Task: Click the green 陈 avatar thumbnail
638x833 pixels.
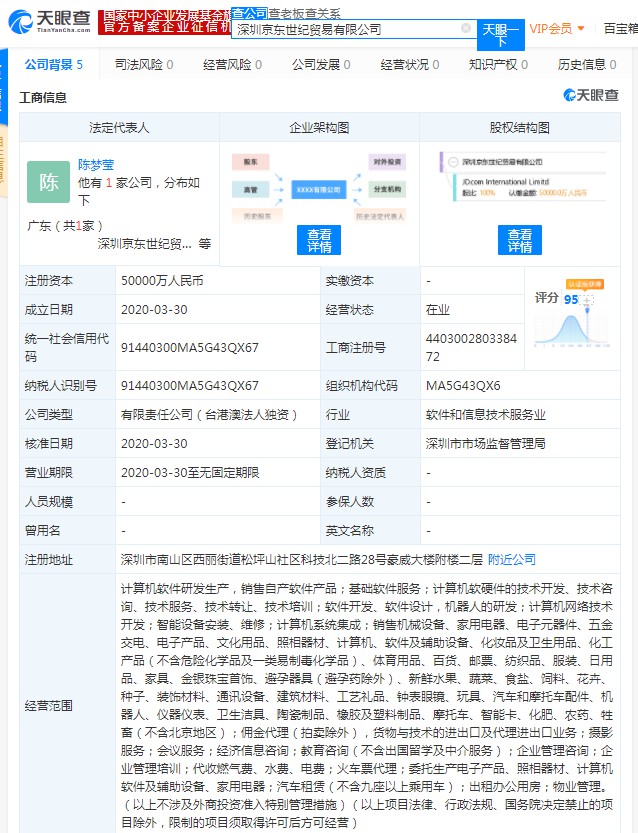Action: [x=48, y=182]
